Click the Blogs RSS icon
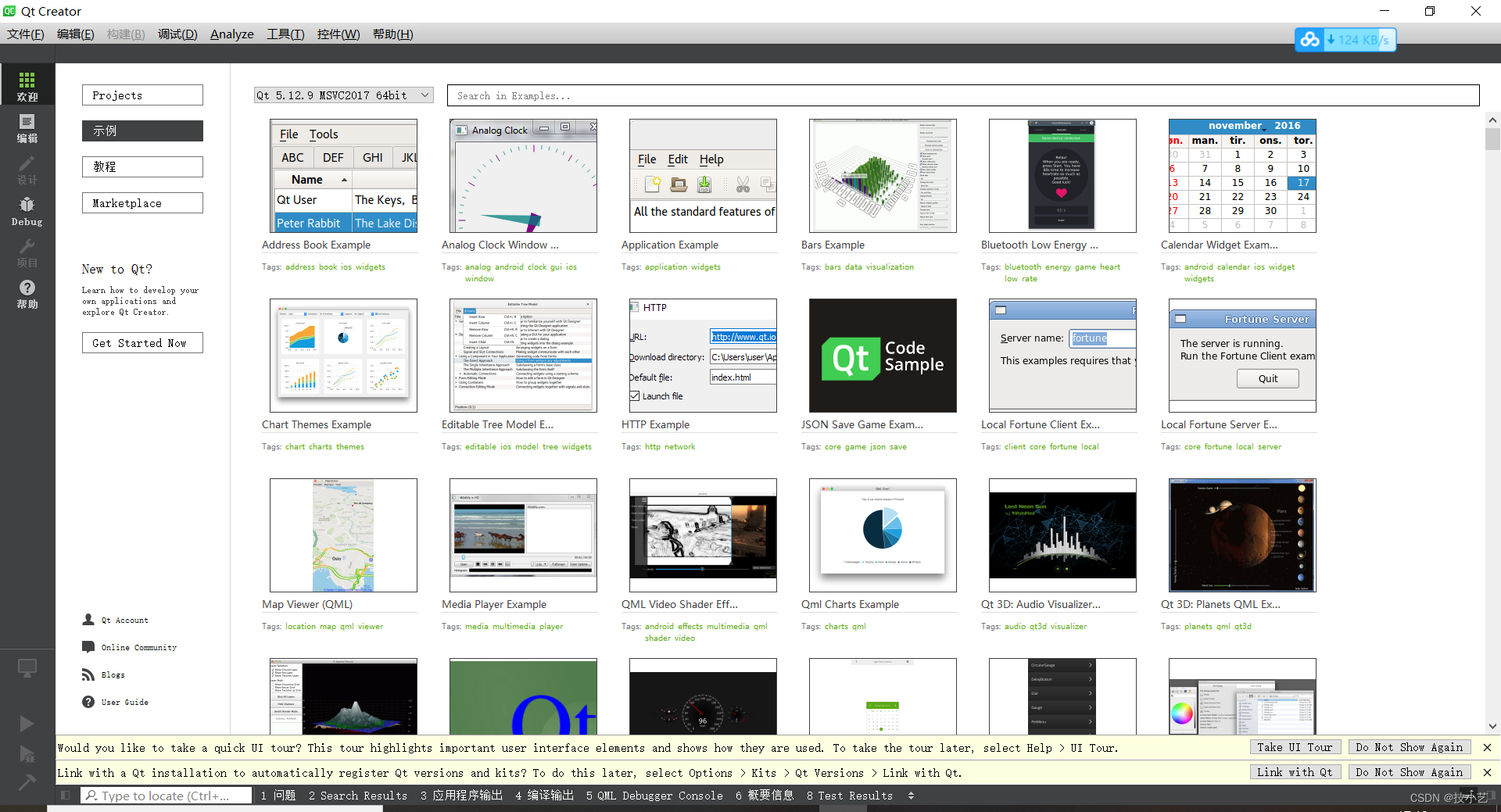This screenshot has width=1501, height=812. click(88, 674)
